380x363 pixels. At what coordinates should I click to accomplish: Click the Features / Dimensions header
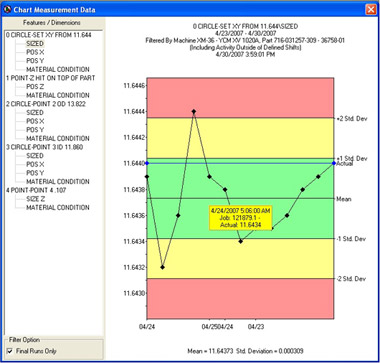click(x=52, y=23)
